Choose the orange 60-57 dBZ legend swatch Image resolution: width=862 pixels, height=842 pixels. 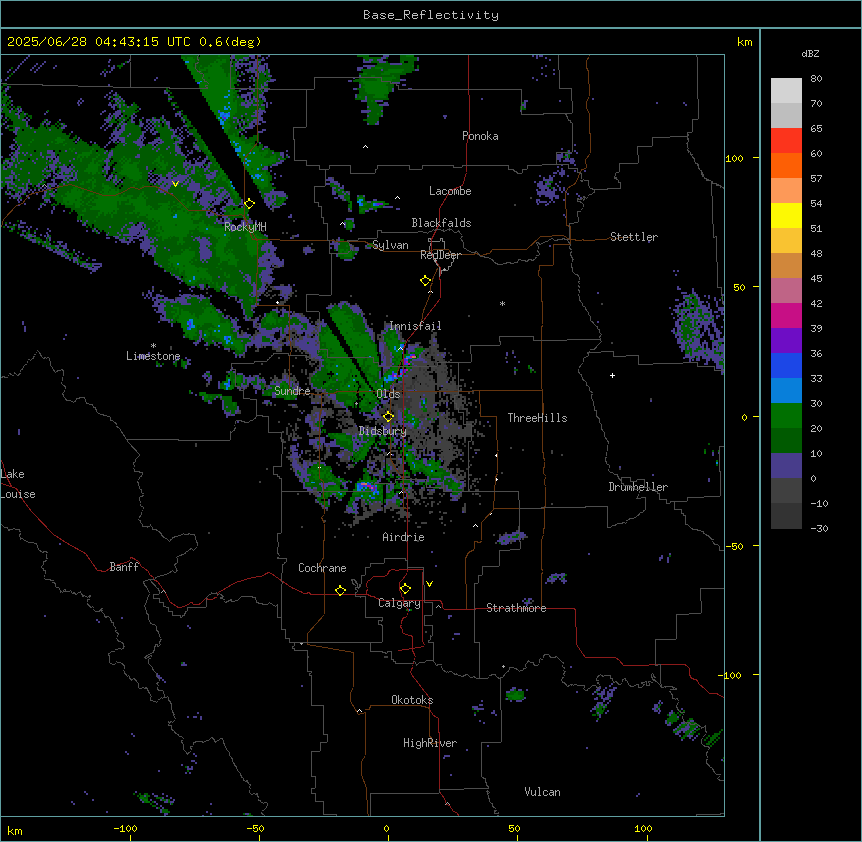coord(786,165)
